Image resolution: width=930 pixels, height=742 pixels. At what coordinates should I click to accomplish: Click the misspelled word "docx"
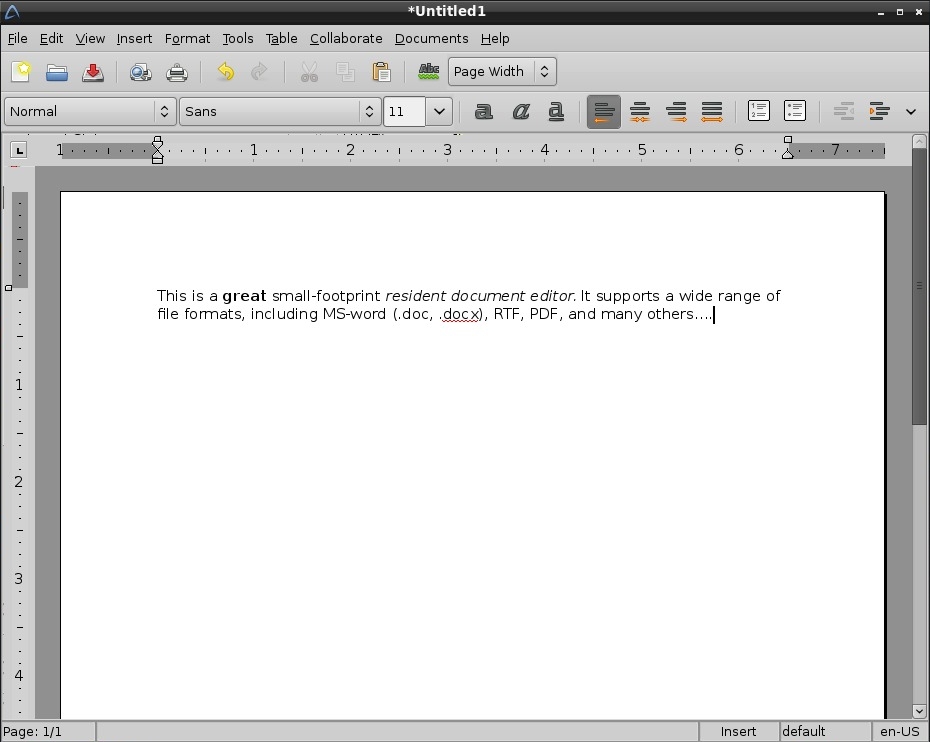pyautogui.click(x=461, y=314)
